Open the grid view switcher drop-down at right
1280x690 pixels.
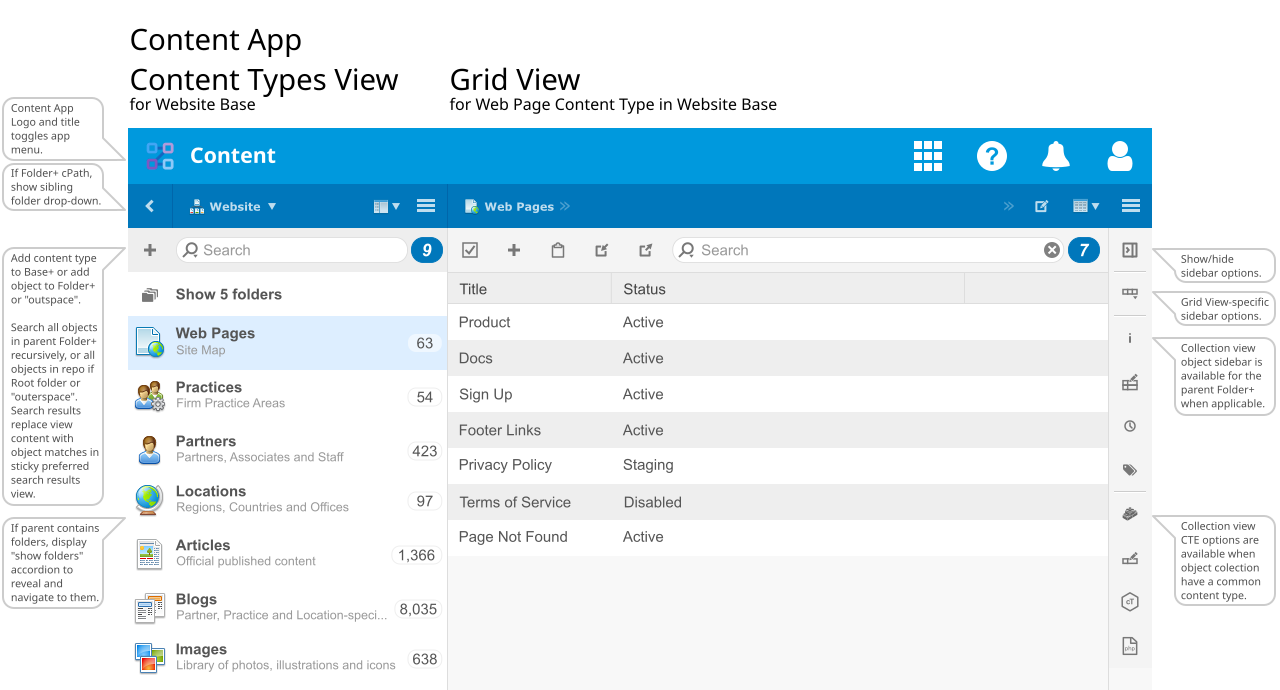[1085, 207]
